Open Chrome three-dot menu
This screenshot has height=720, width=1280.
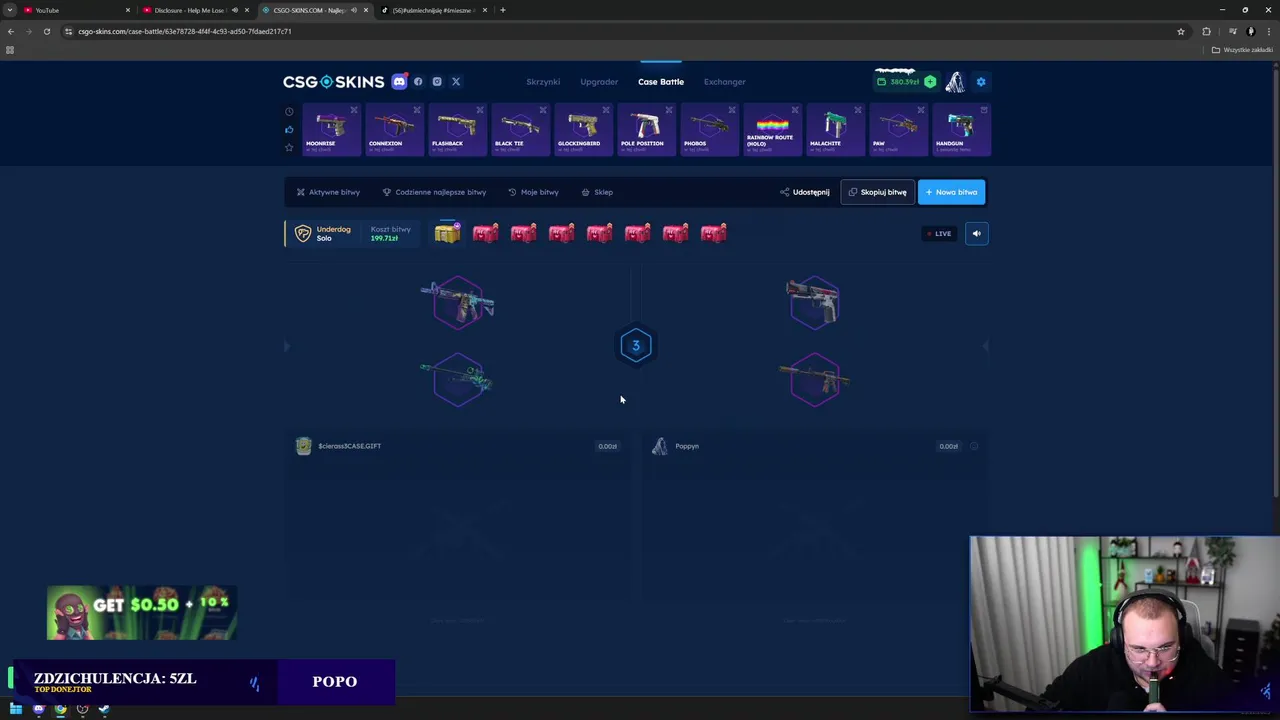[1268, 31]
